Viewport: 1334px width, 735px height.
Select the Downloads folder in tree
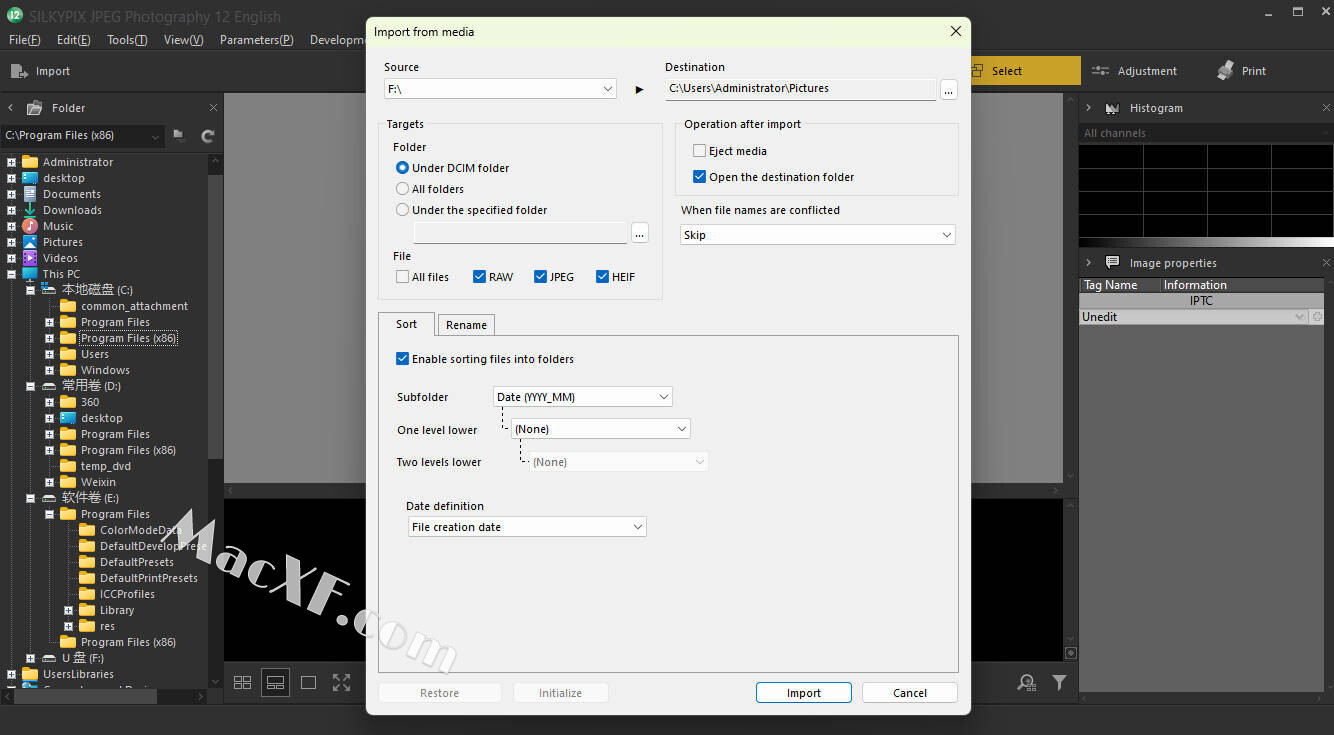[72, 210]
